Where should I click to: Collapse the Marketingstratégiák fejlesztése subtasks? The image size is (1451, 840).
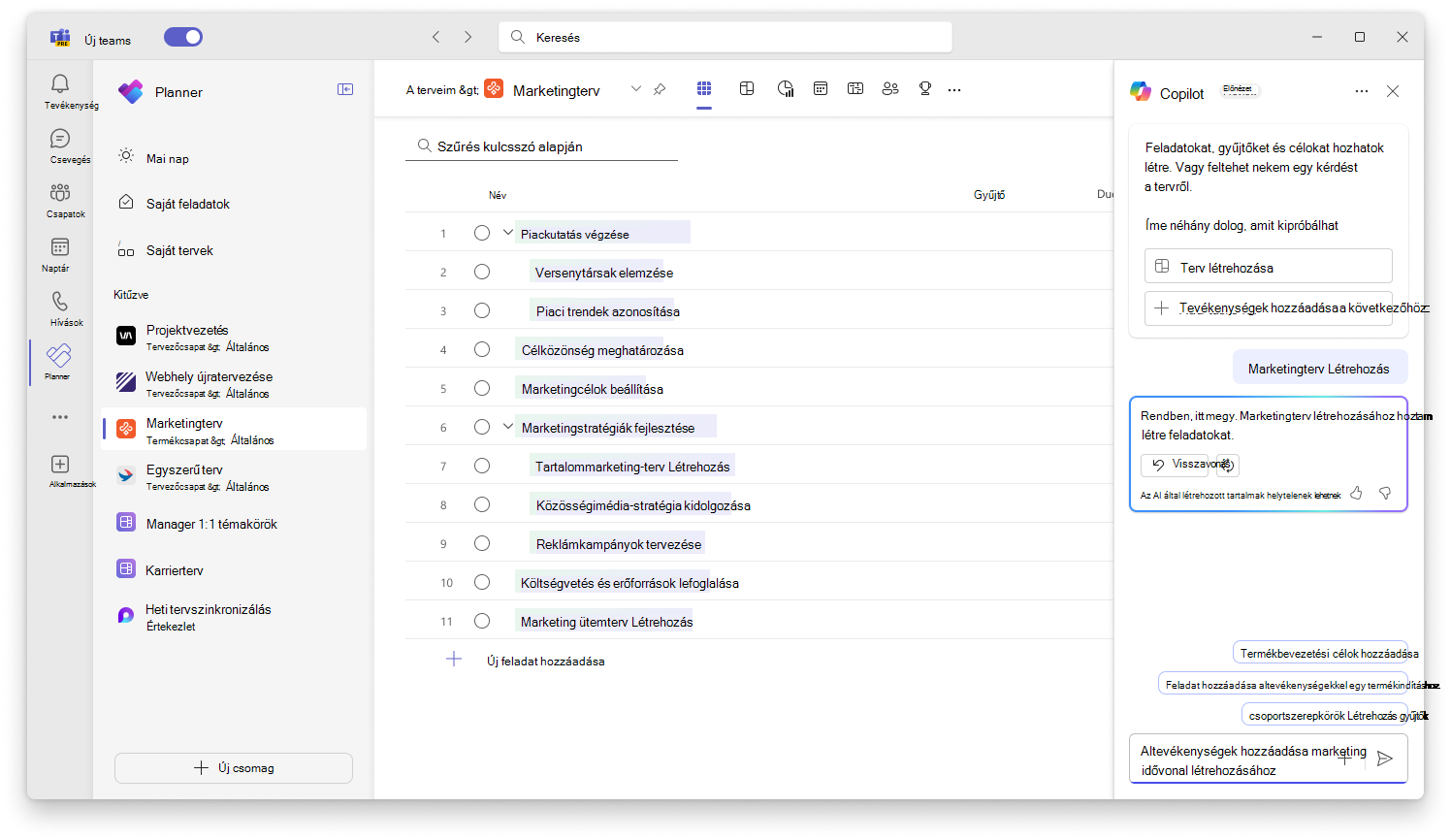coord(507,427)
